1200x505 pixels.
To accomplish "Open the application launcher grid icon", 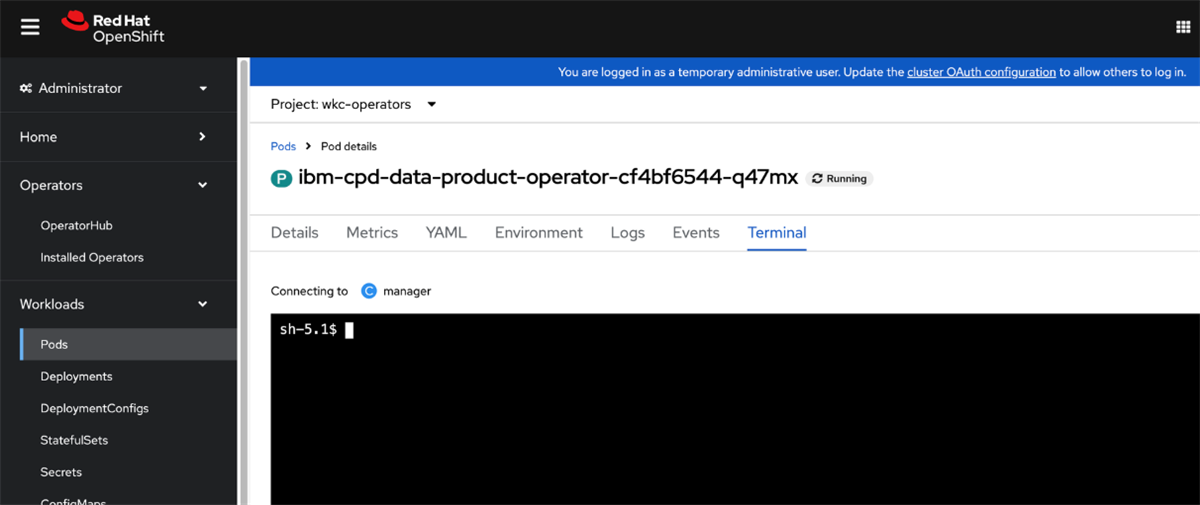I will (1183, 27).
